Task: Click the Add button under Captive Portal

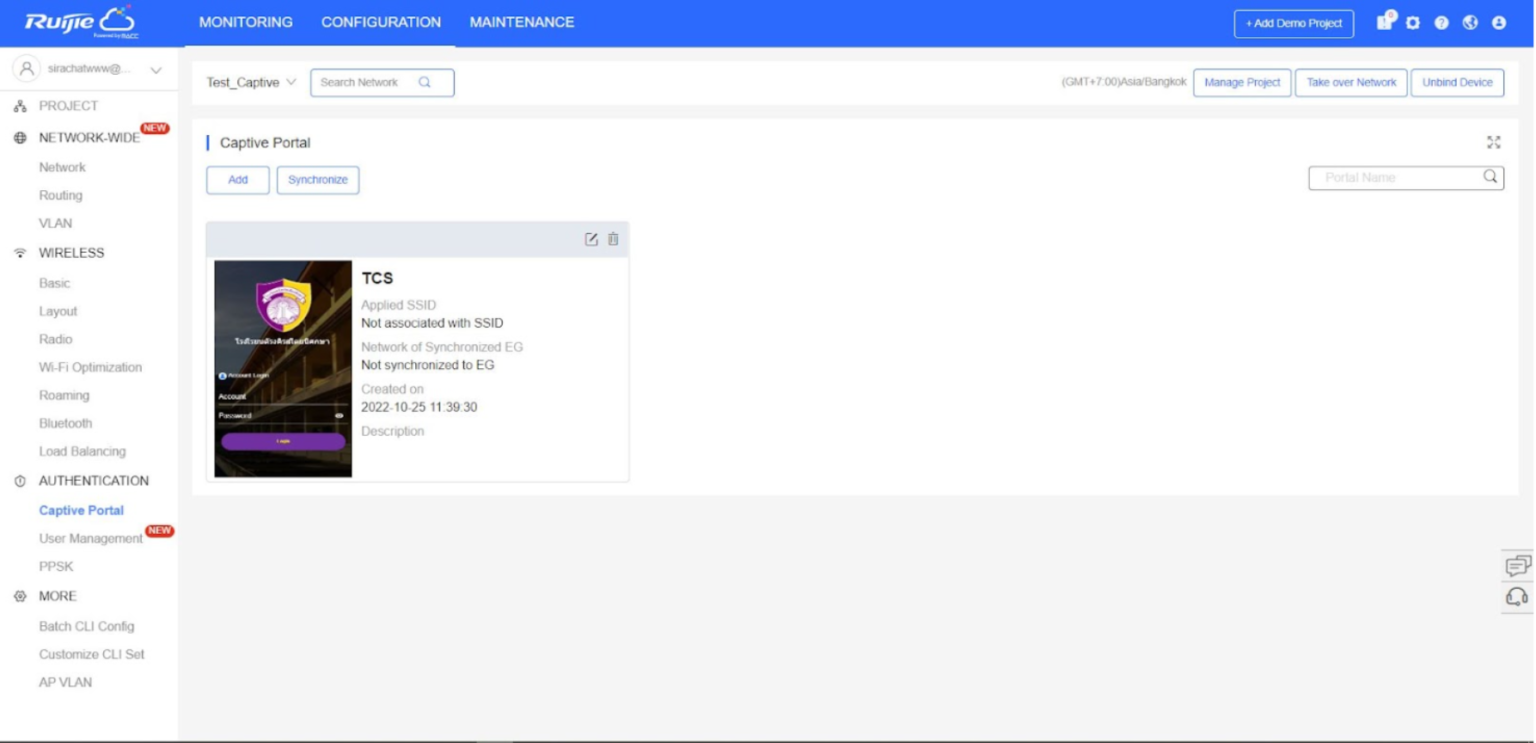Action: pos(237,180)
